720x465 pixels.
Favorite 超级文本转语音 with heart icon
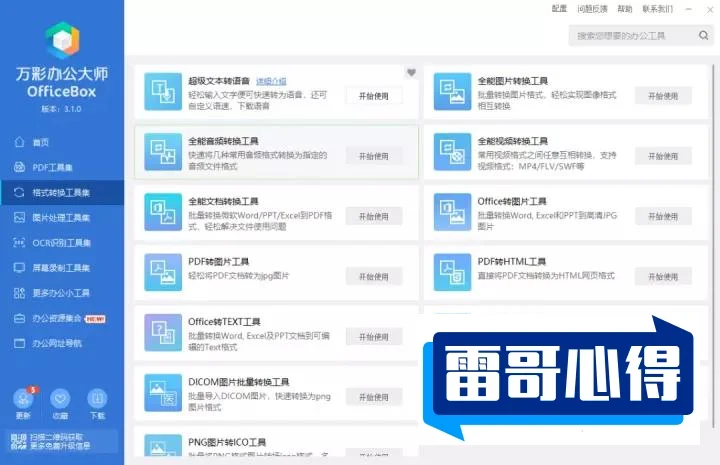pyautogui.click(x=411, y=73)
